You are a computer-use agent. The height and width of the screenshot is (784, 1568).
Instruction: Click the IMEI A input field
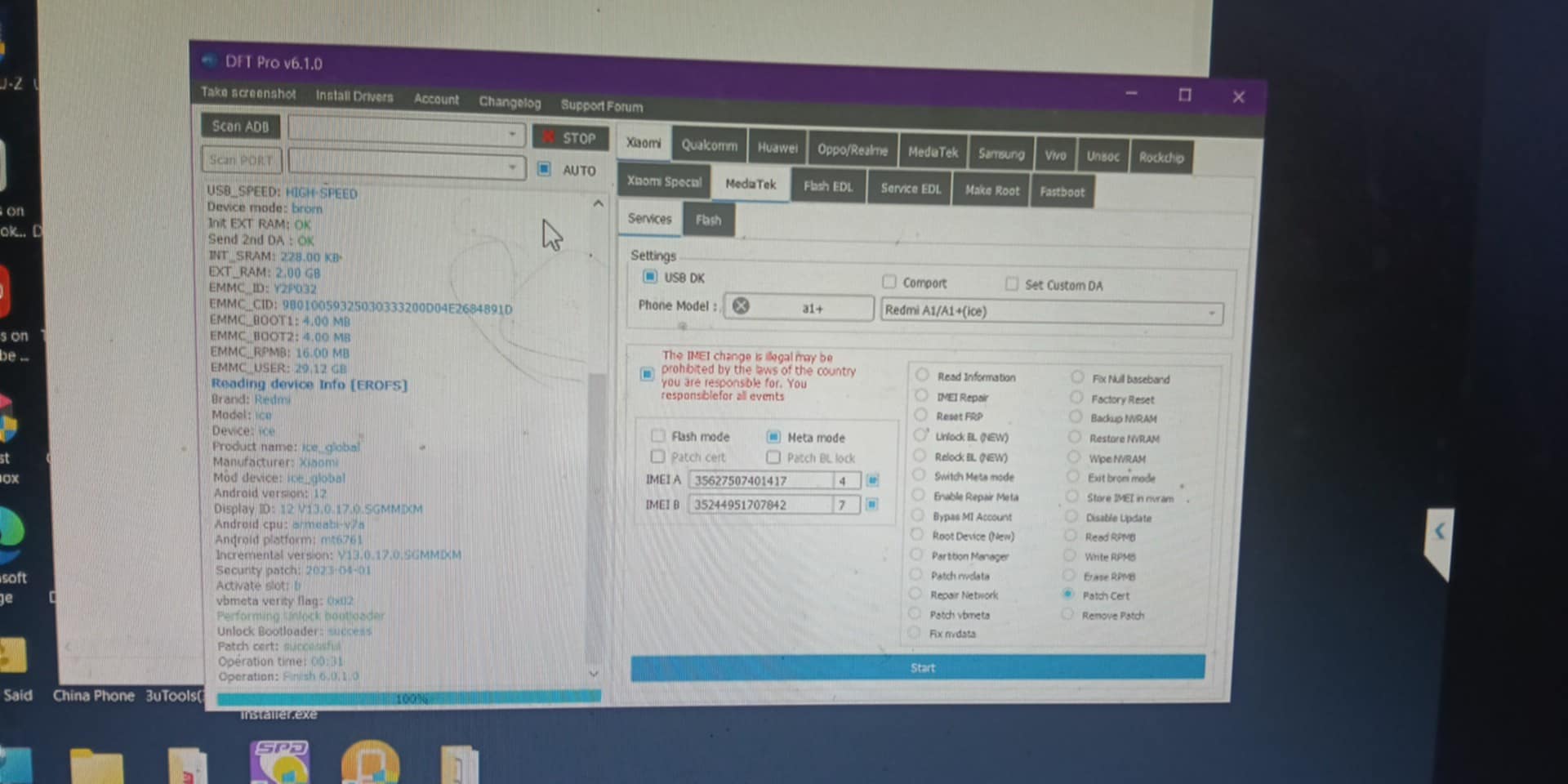tap(761, 480)
